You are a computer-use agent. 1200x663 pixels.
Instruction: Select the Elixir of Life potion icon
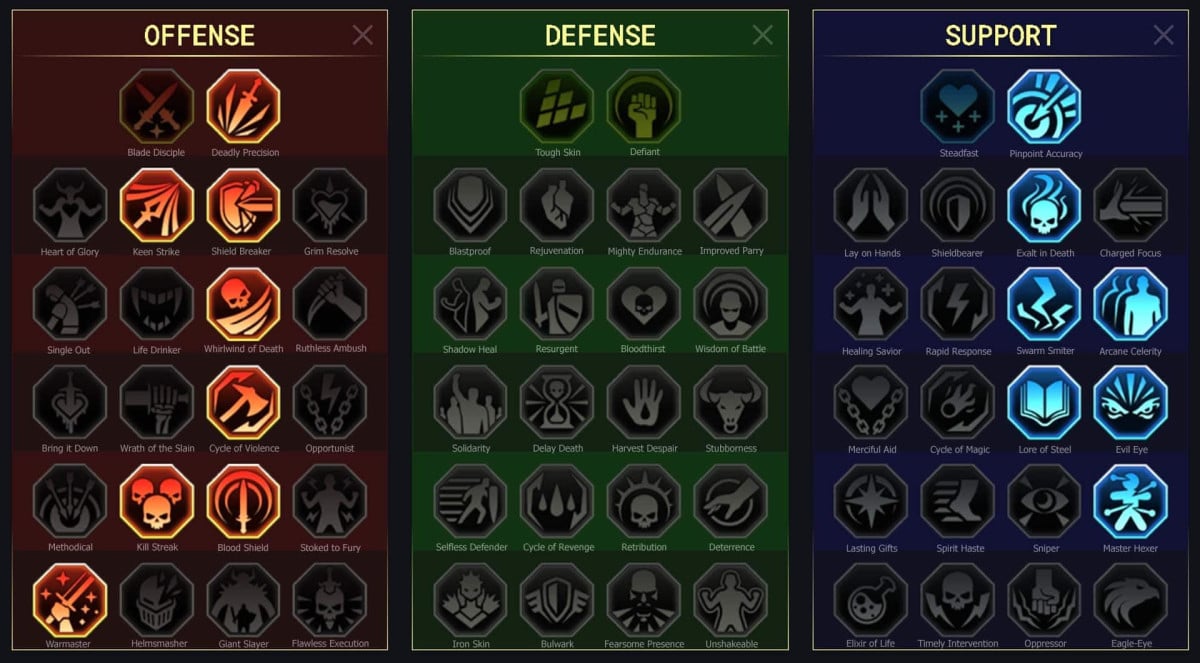click(871, 599)
